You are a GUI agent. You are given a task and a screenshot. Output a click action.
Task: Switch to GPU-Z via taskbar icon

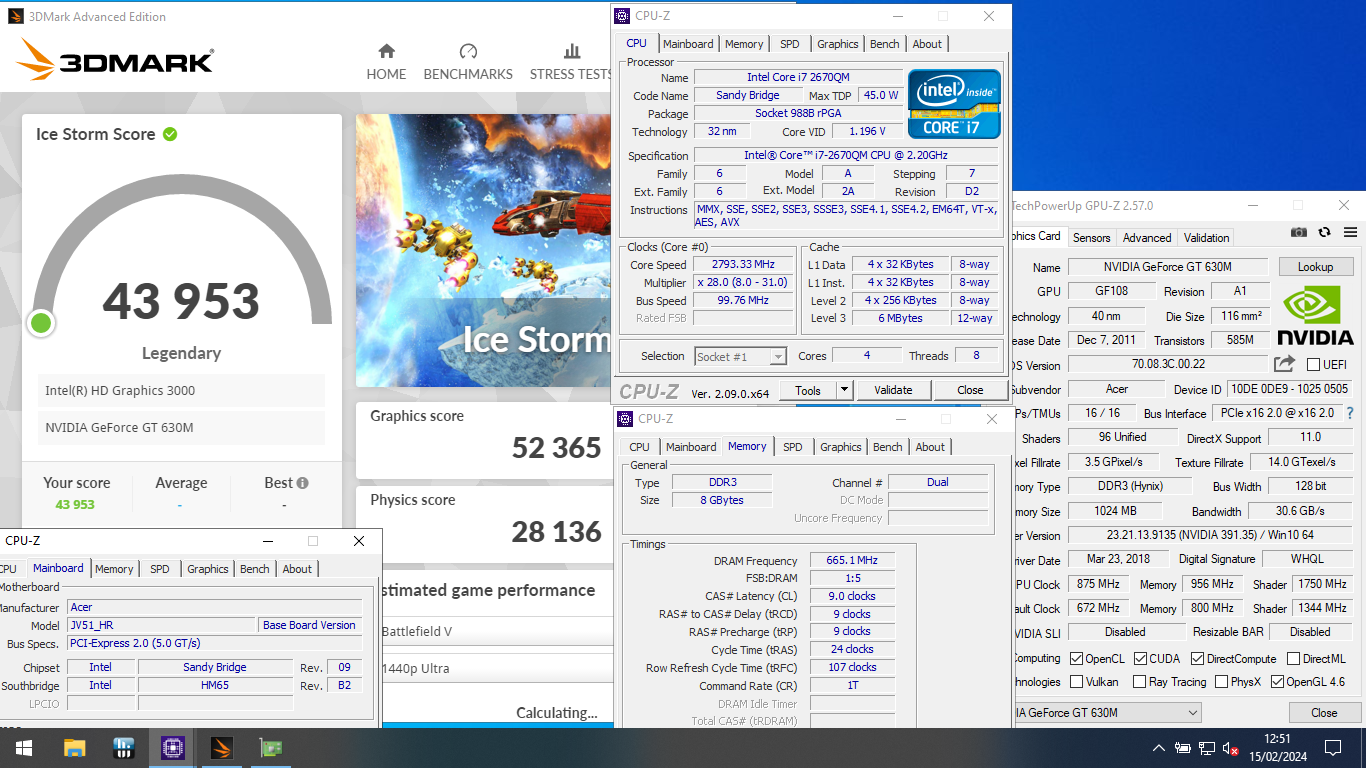[270, 748]
